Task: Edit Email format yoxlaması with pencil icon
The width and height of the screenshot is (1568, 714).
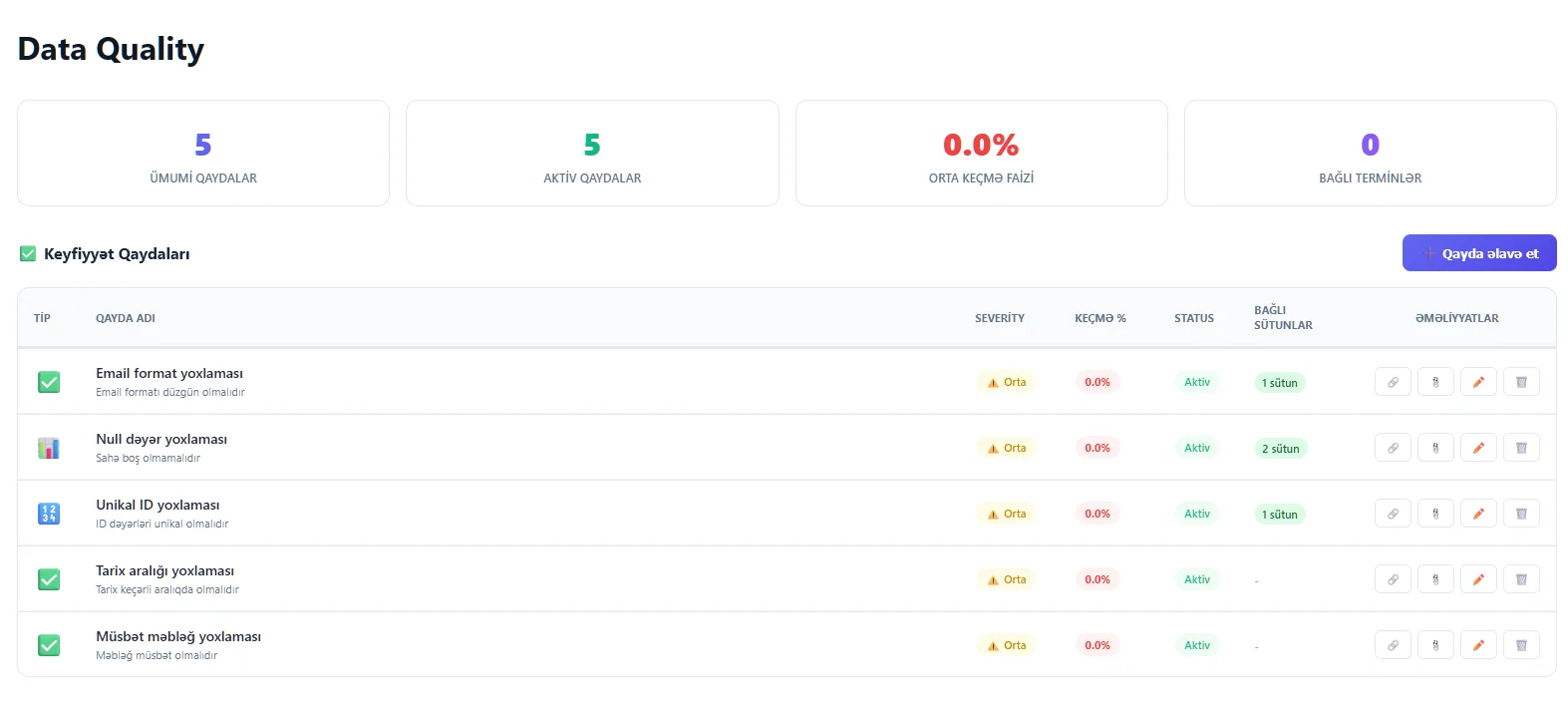Action: click(x=1478, y=382)
